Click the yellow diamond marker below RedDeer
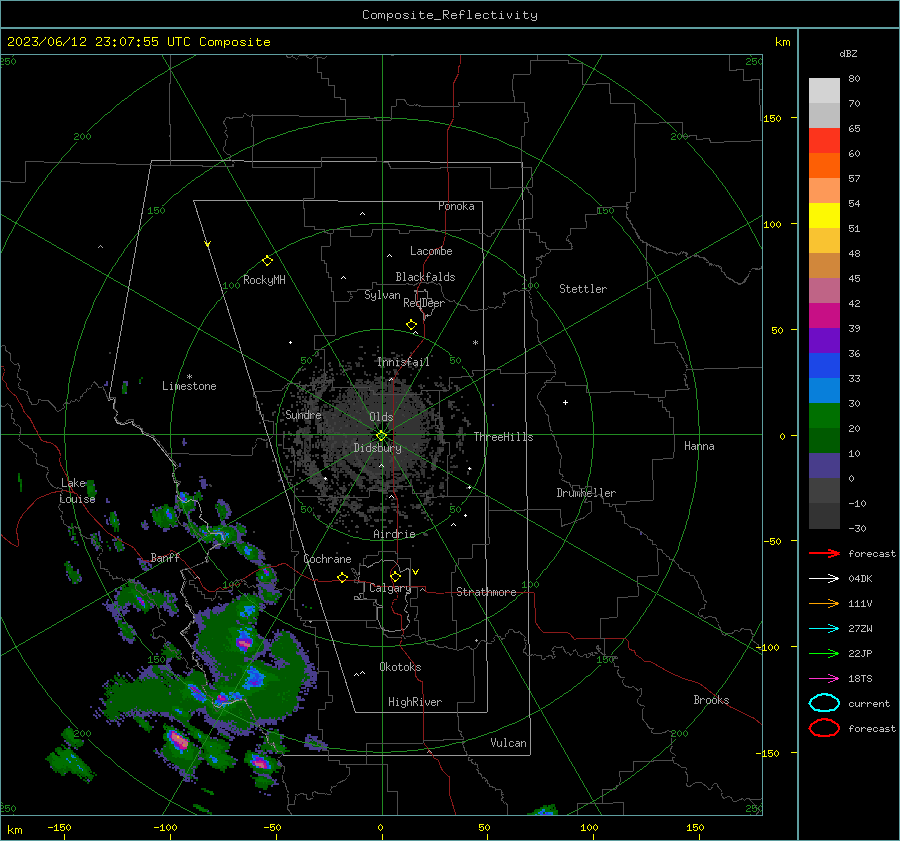The height and width of the screenshot is (841, 900). coord(411,325)
